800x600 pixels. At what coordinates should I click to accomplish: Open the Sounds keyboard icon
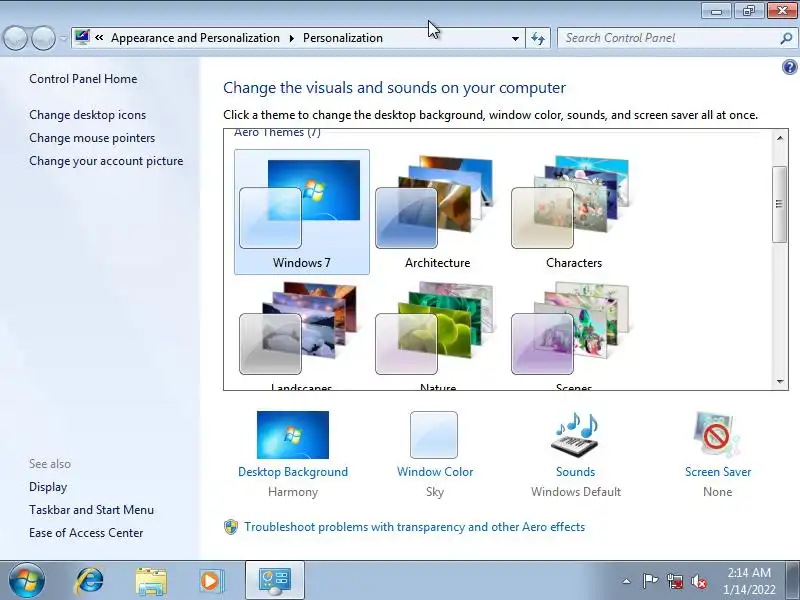click(576, 435)
